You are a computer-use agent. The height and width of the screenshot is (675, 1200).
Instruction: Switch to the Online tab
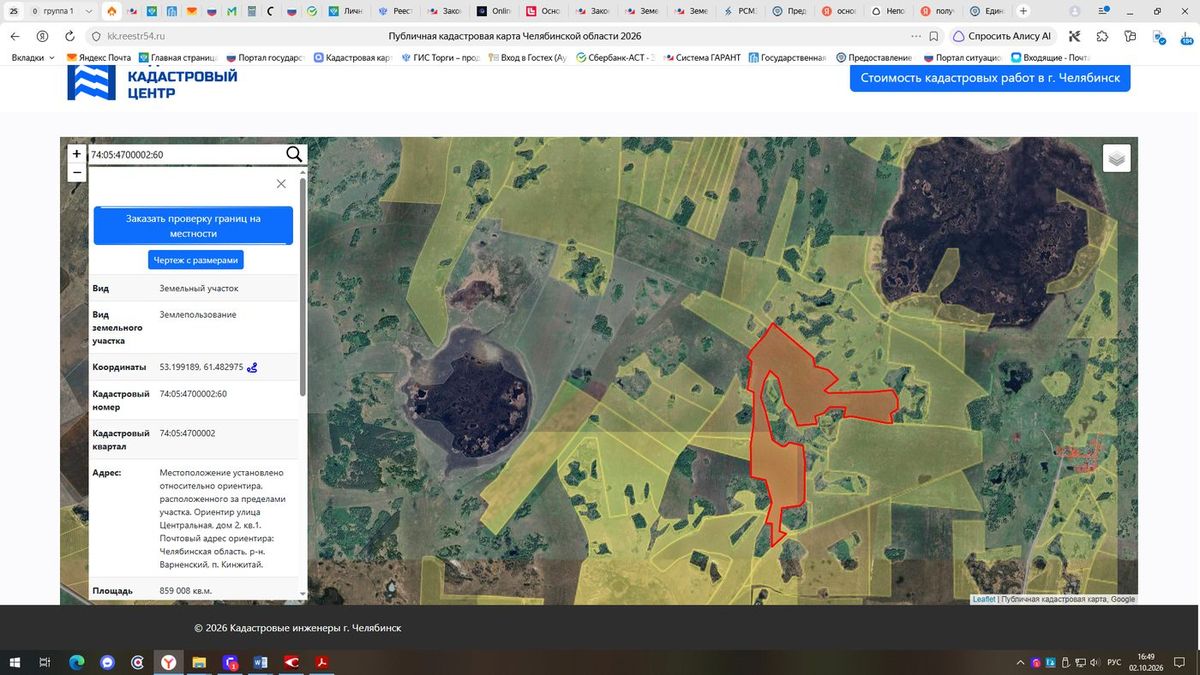click(494, 11)
